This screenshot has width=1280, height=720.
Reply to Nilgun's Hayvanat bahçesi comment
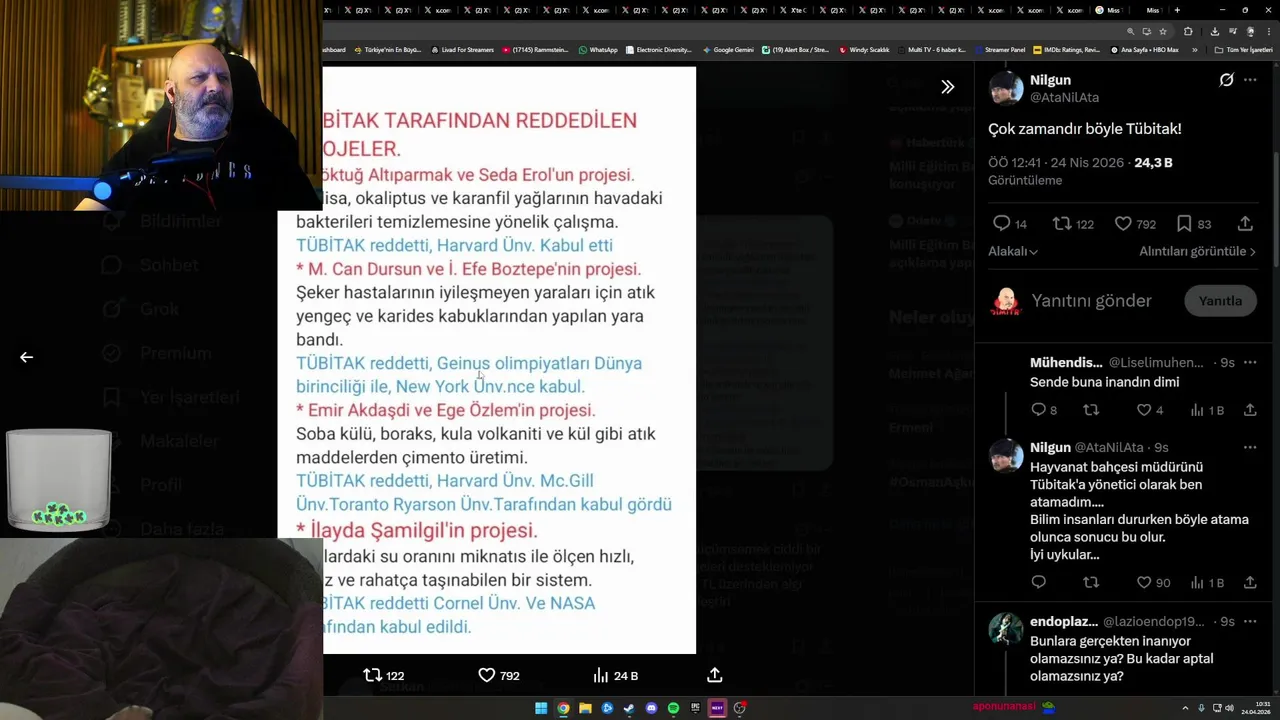1038,582
